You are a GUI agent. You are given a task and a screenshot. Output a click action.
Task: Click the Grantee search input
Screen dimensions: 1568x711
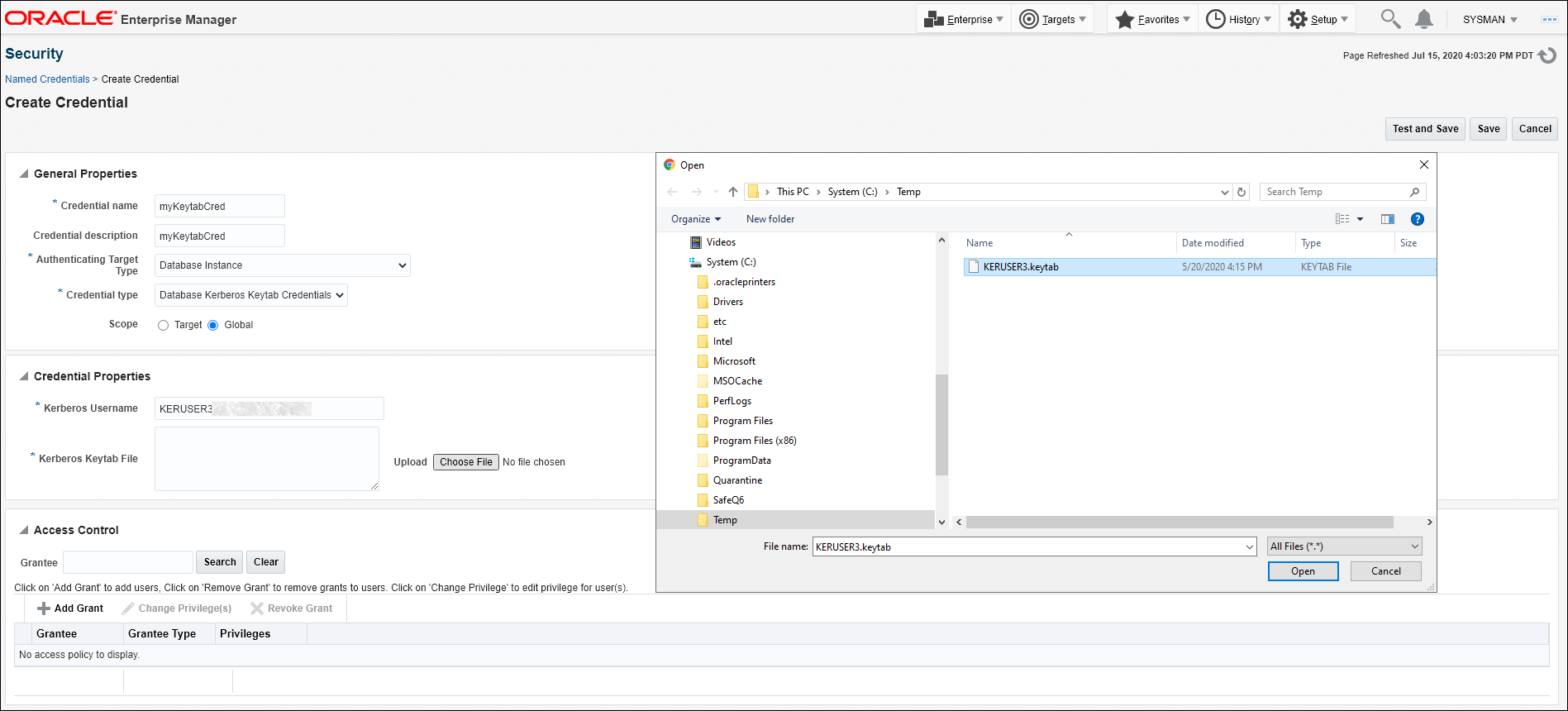coord(128,562)
